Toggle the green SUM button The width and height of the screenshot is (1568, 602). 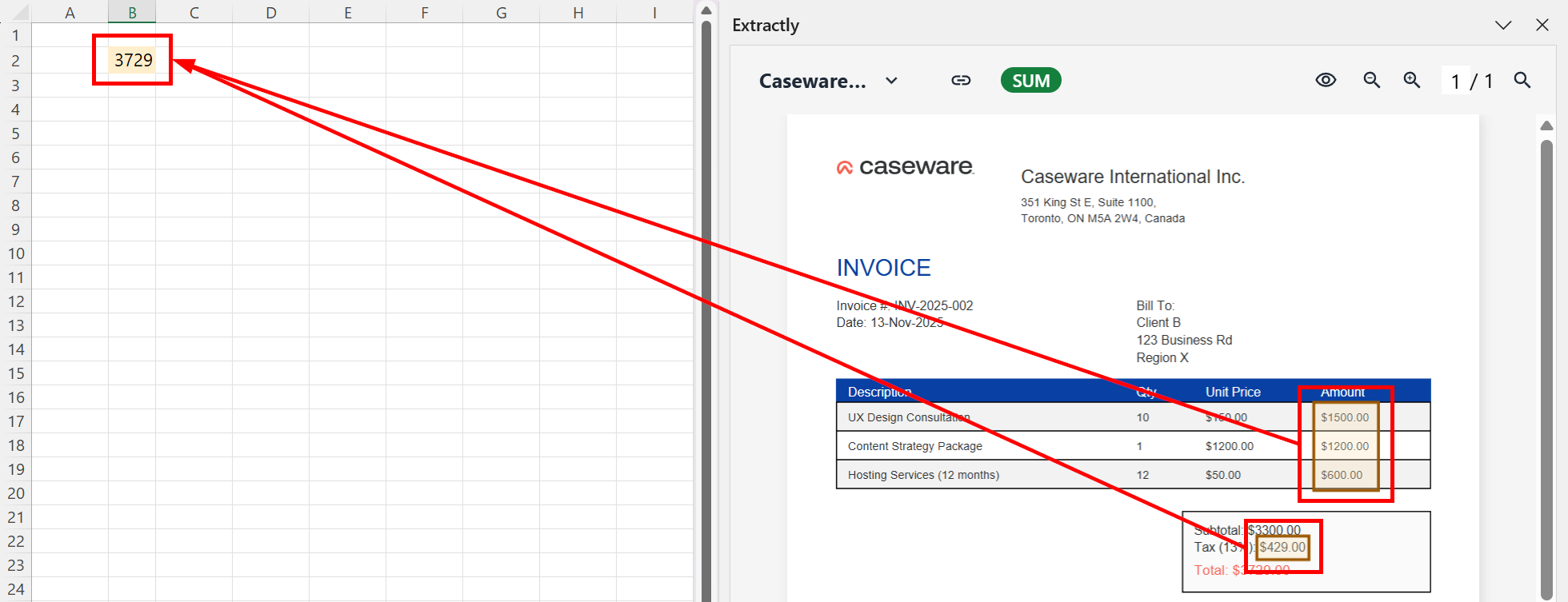[x=1030, y=81]
